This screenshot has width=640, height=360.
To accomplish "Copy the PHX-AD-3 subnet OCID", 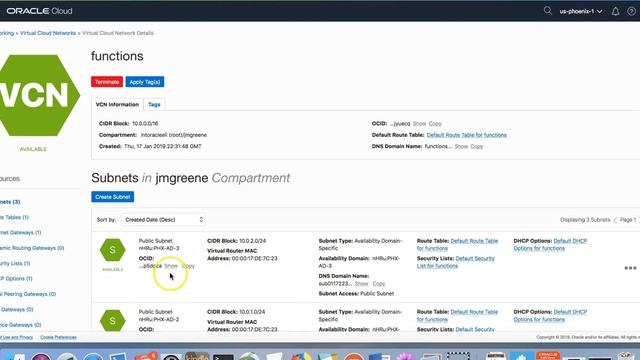I will (x=188, y=266).
